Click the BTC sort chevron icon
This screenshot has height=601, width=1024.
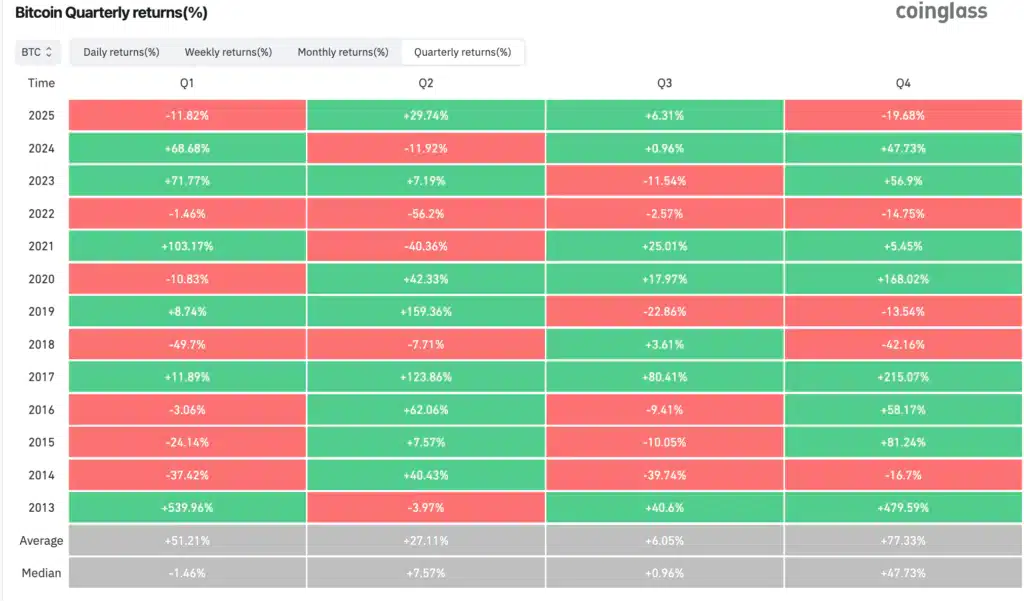[47, 52]
